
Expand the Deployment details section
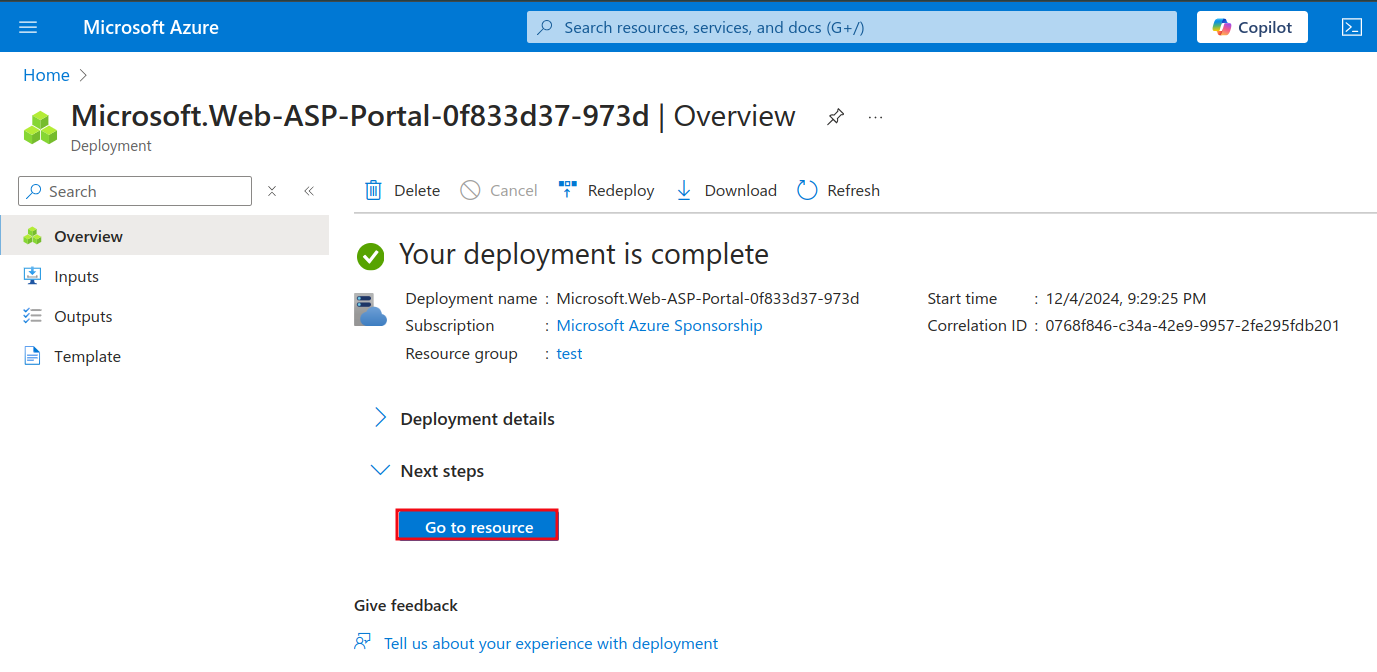[x=464, y=419]
